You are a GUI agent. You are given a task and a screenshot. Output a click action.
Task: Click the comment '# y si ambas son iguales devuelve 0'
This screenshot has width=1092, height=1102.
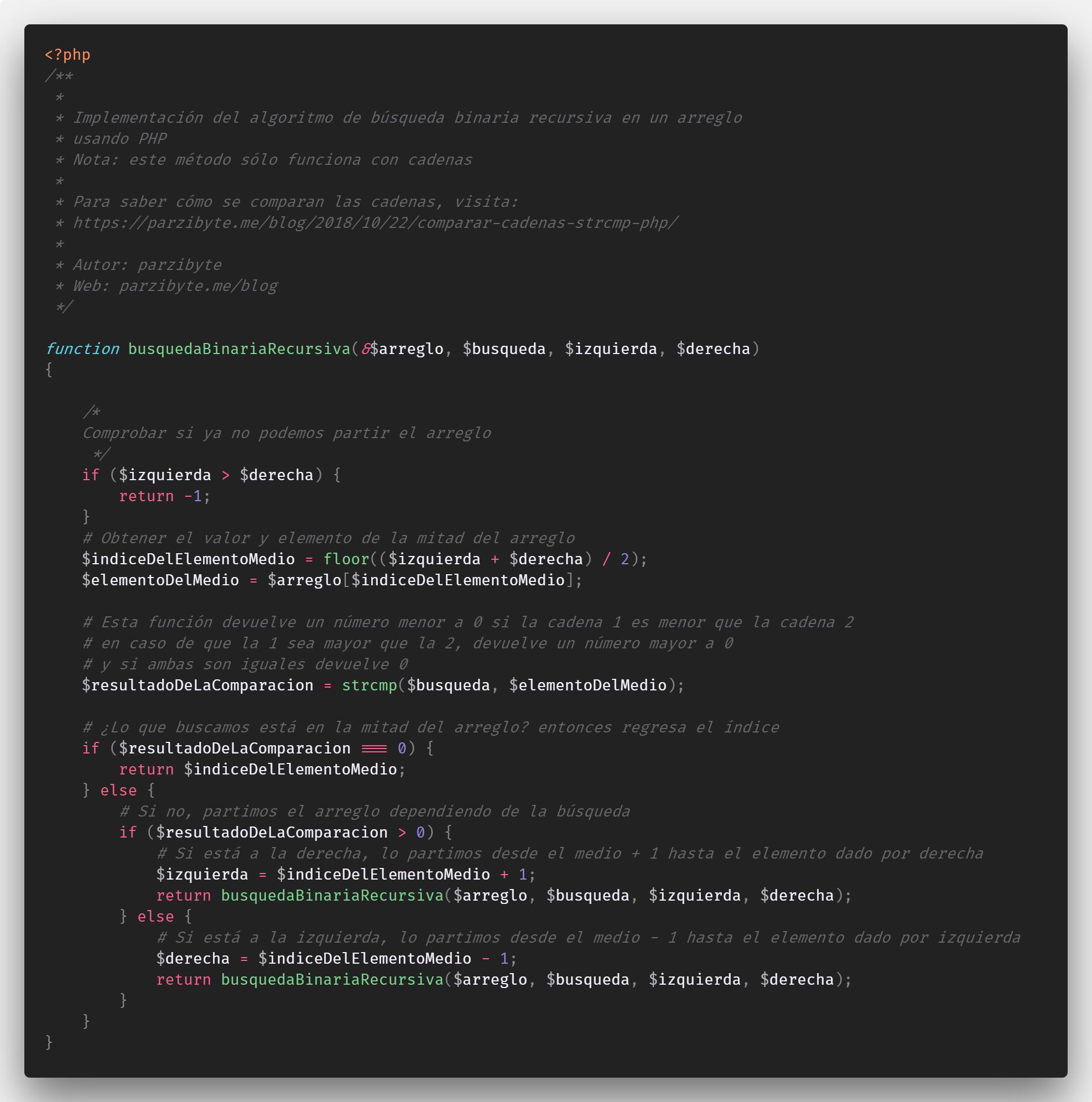(245, 664)
